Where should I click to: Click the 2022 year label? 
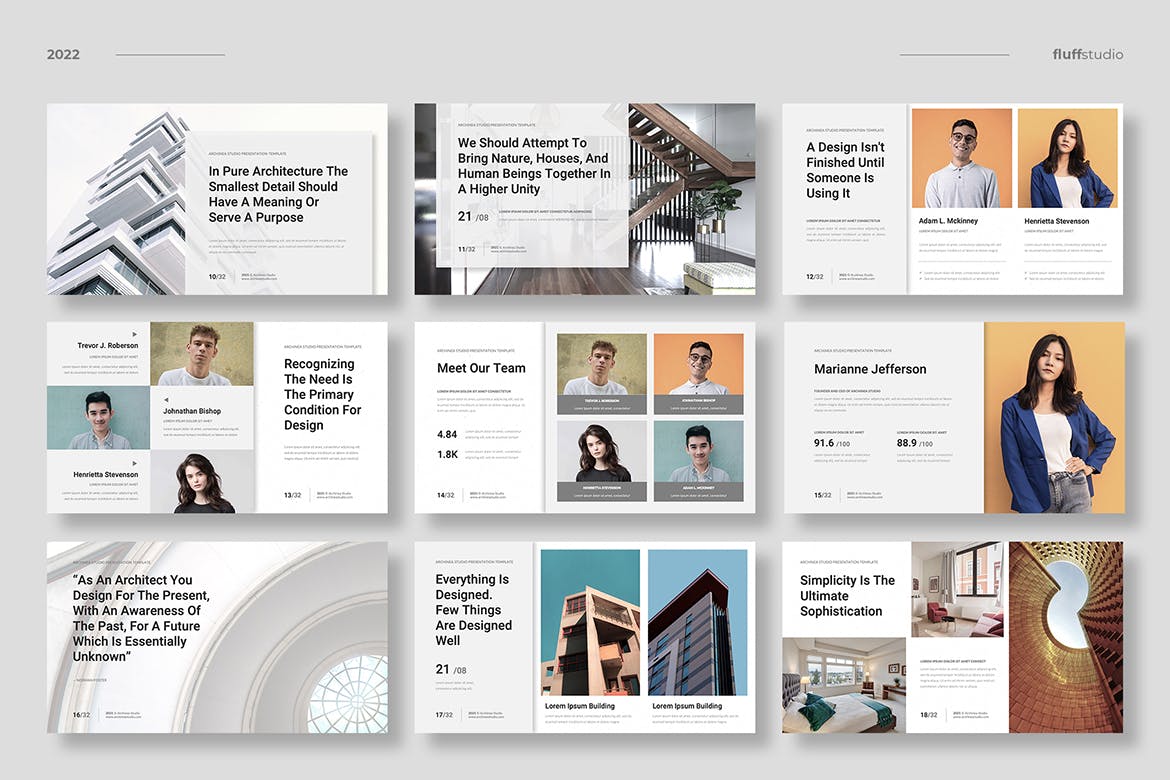pos(63,54)
